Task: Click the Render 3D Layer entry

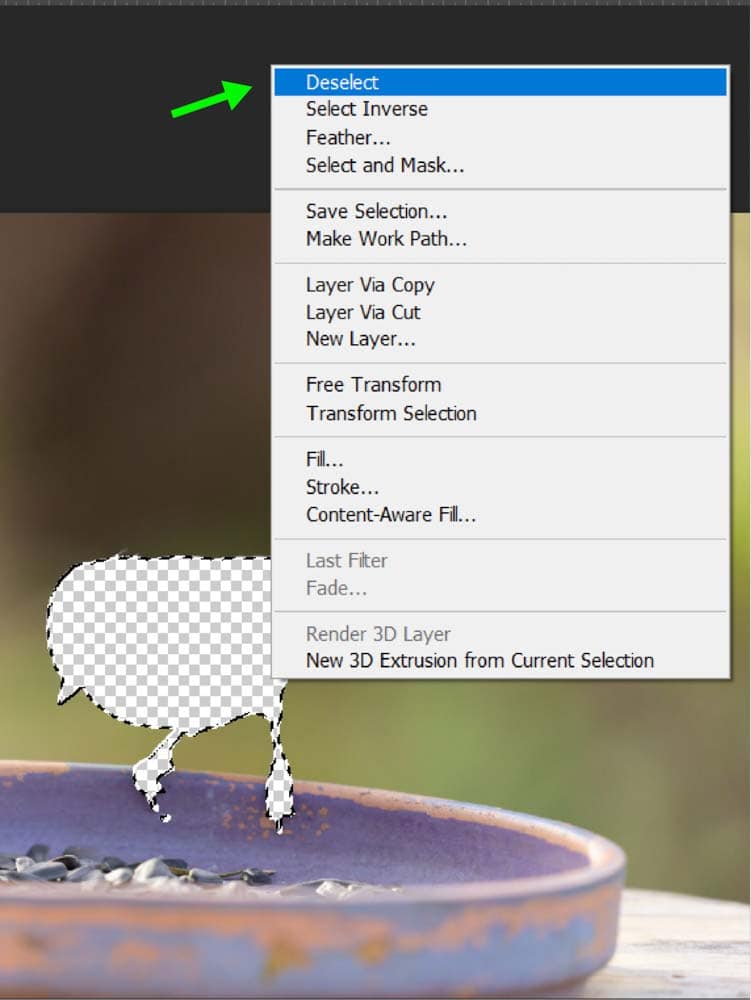Action: coord(500,634)
